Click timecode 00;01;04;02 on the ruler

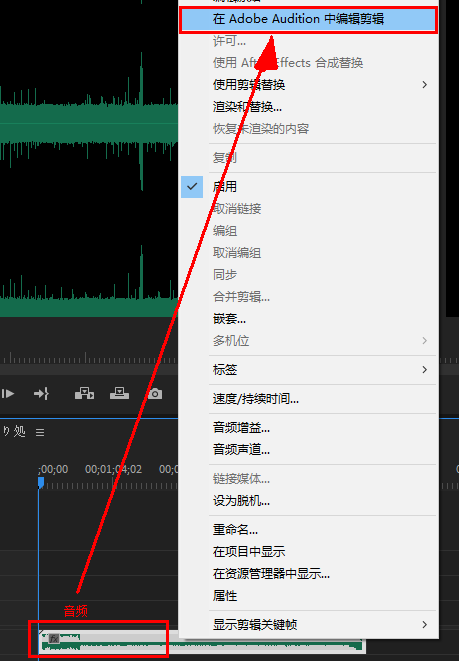113,469
